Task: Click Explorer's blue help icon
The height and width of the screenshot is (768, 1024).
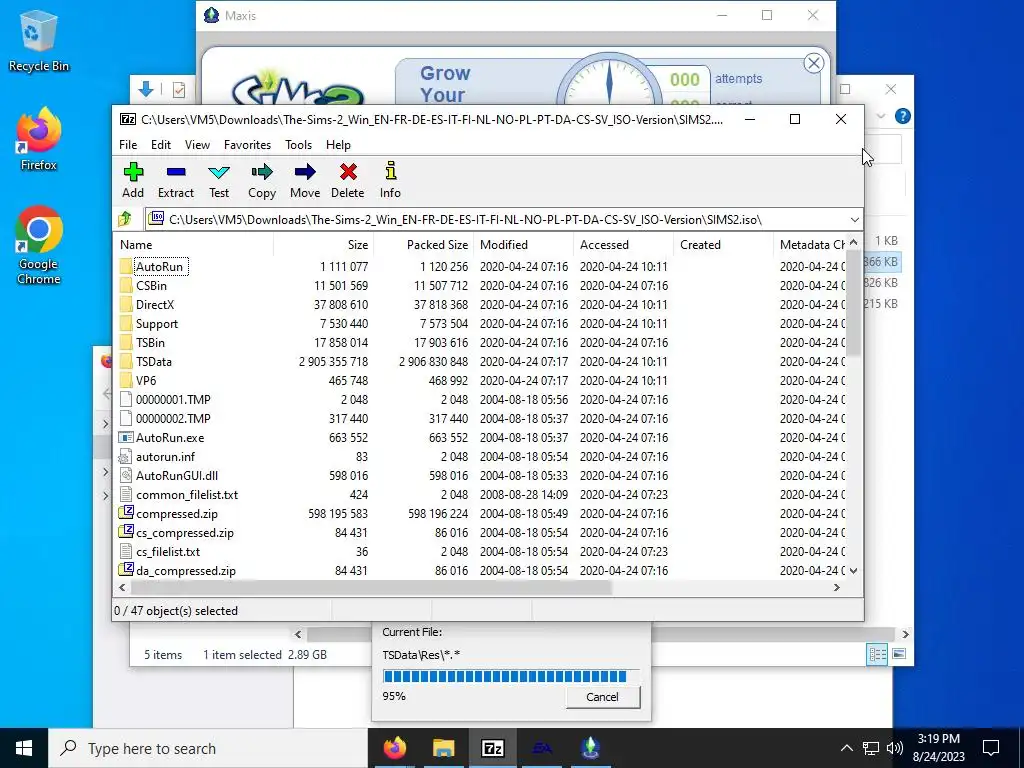Action: pos(903,116)
